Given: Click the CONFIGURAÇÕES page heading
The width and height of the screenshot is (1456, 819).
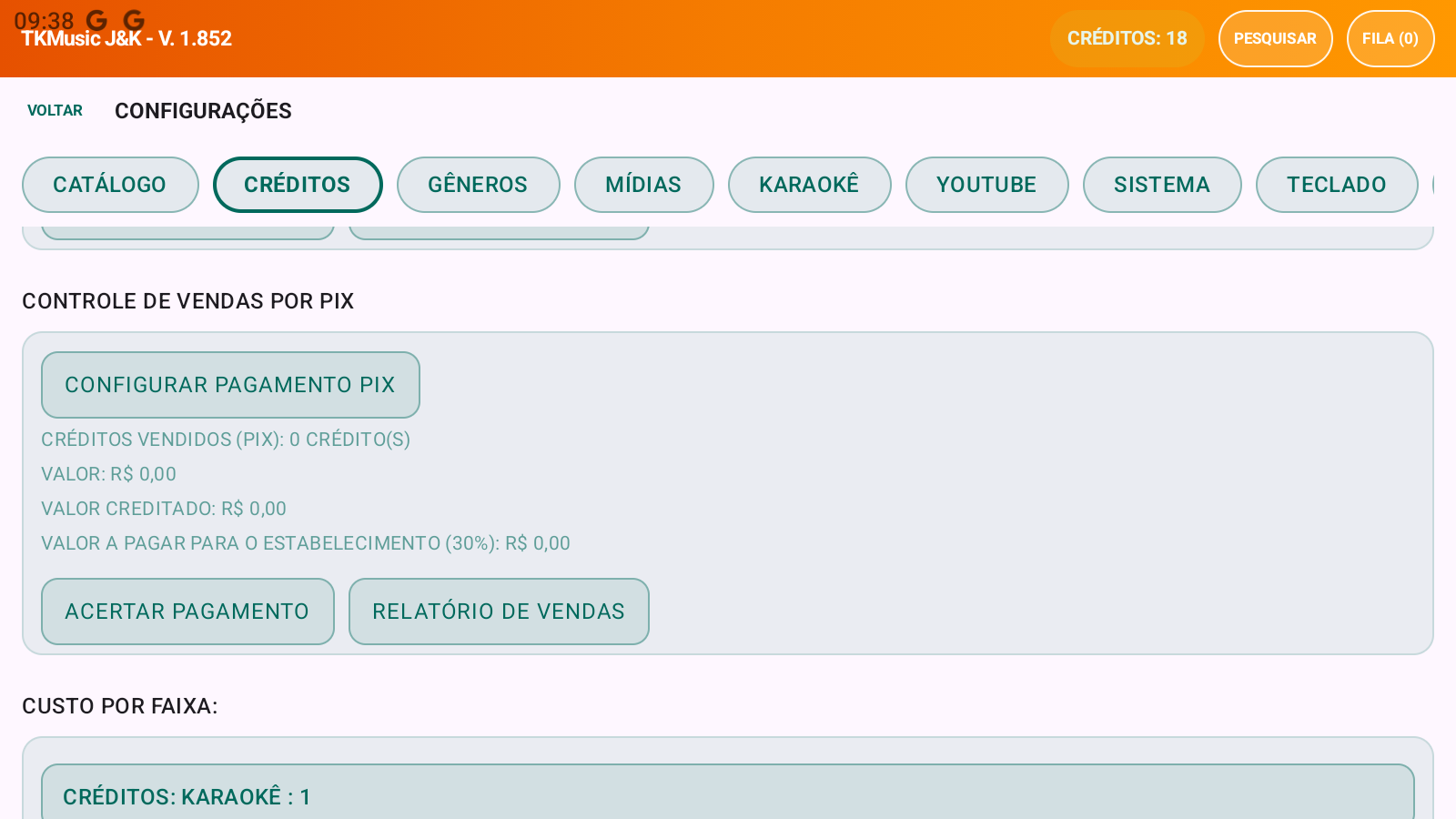Looking at the screenshot, I should pos(203,111).
